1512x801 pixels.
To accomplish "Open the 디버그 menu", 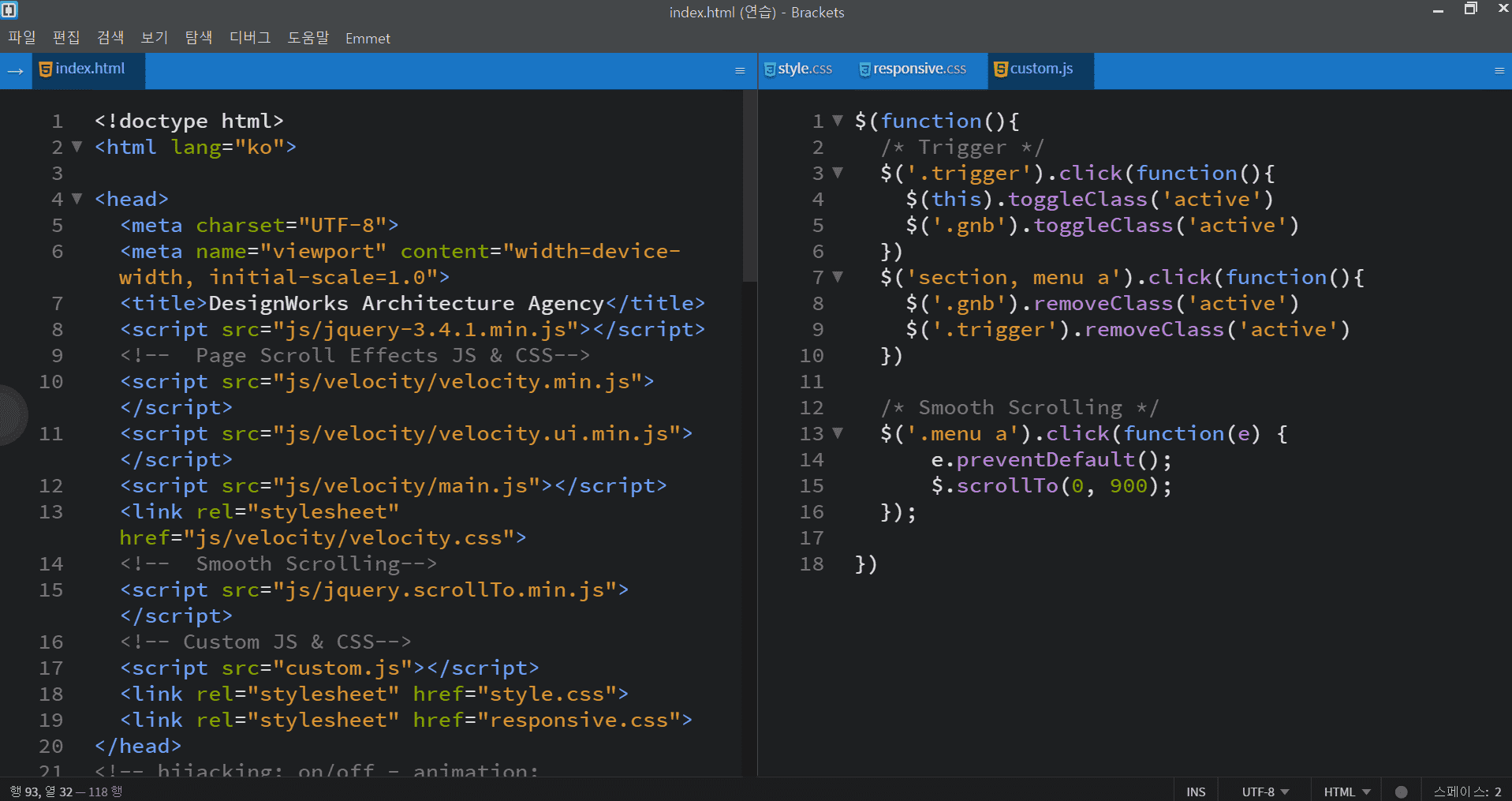I will pyautogui.click(x=250, y=38).
